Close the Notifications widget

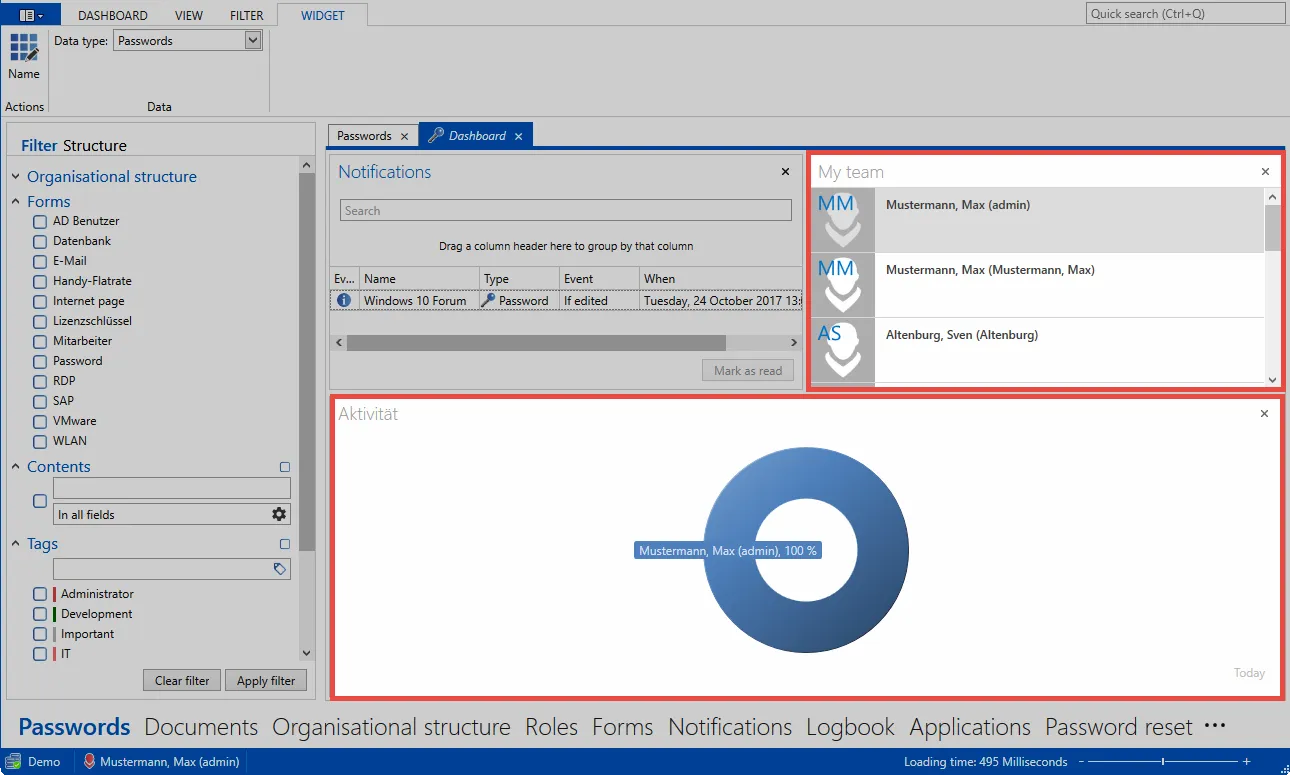785,172
